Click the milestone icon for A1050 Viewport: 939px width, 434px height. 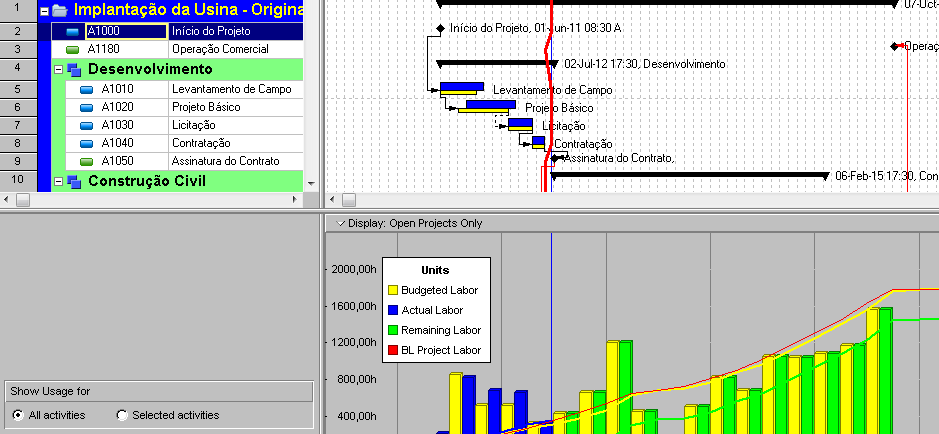(87, 162)
